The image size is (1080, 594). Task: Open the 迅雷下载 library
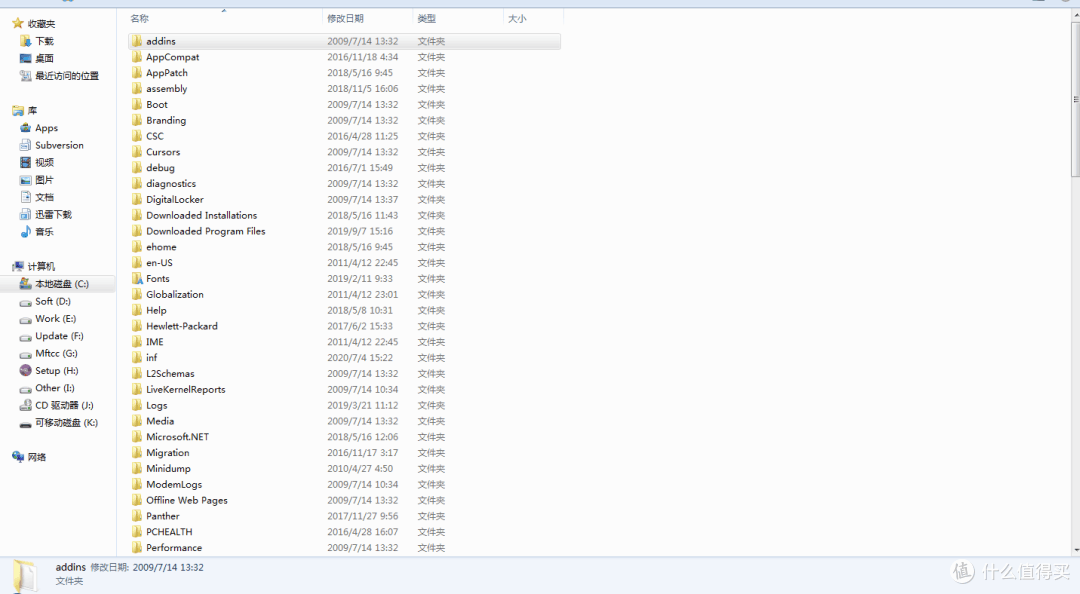click(53, 214)
